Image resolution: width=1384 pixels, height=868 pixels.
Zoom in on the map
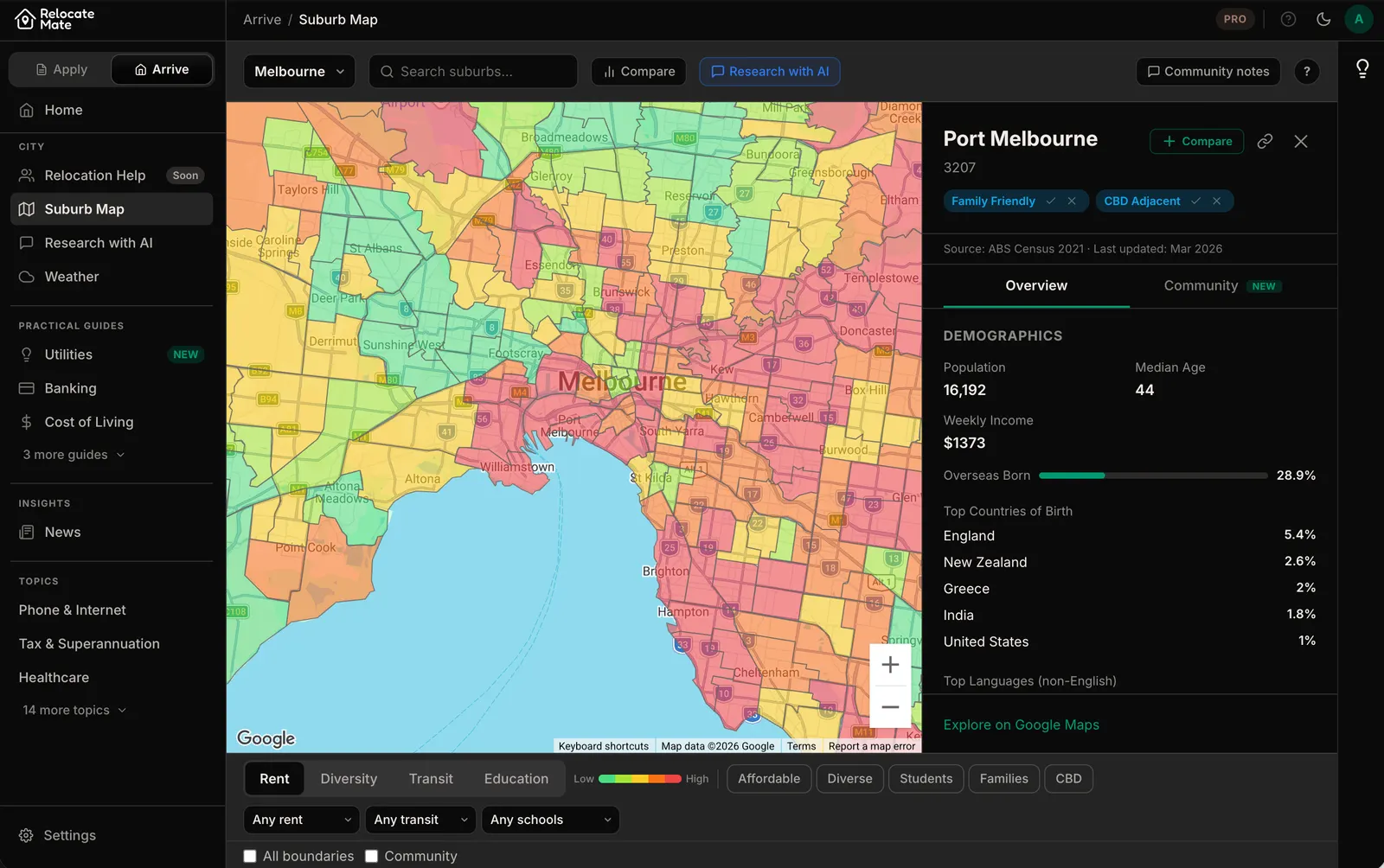pos(890,665)
